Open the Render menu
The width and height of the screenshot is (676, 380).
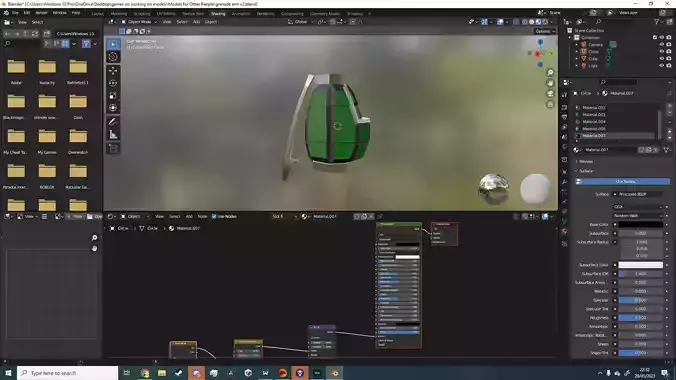[41, 13]
